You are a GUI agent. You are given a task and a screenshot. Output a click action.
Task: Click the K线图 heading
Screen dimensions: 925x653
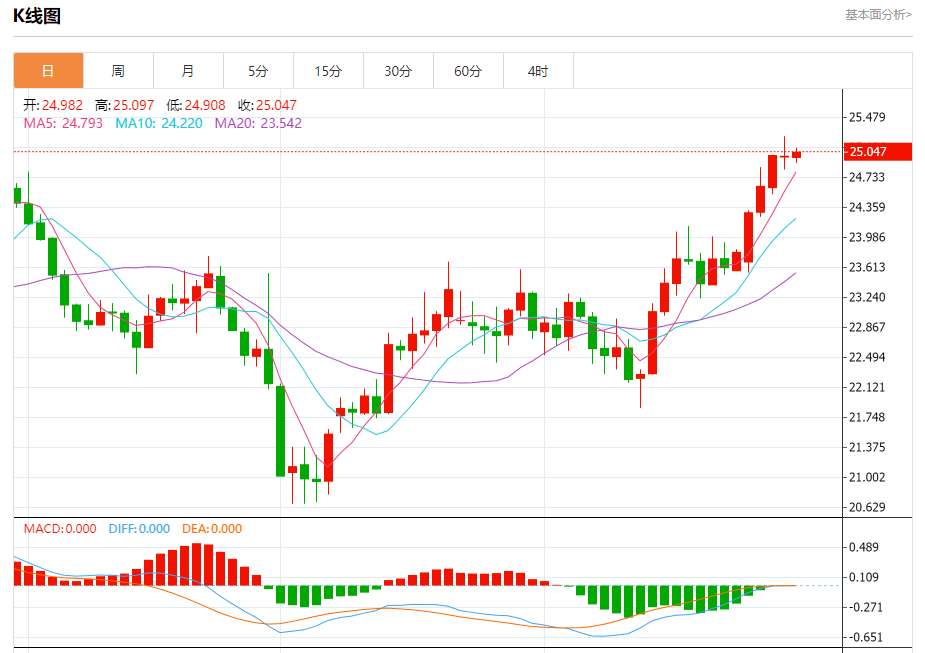[x=37, y=16]
